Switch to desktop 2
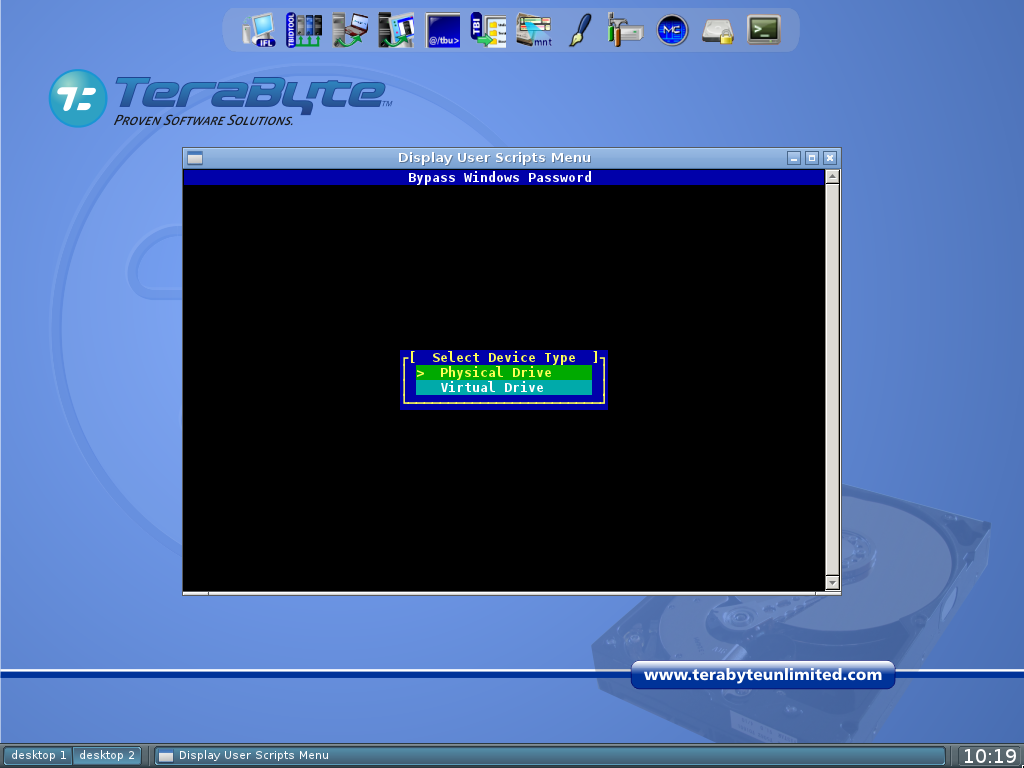1024x768 pixels. tap(106, 755)
